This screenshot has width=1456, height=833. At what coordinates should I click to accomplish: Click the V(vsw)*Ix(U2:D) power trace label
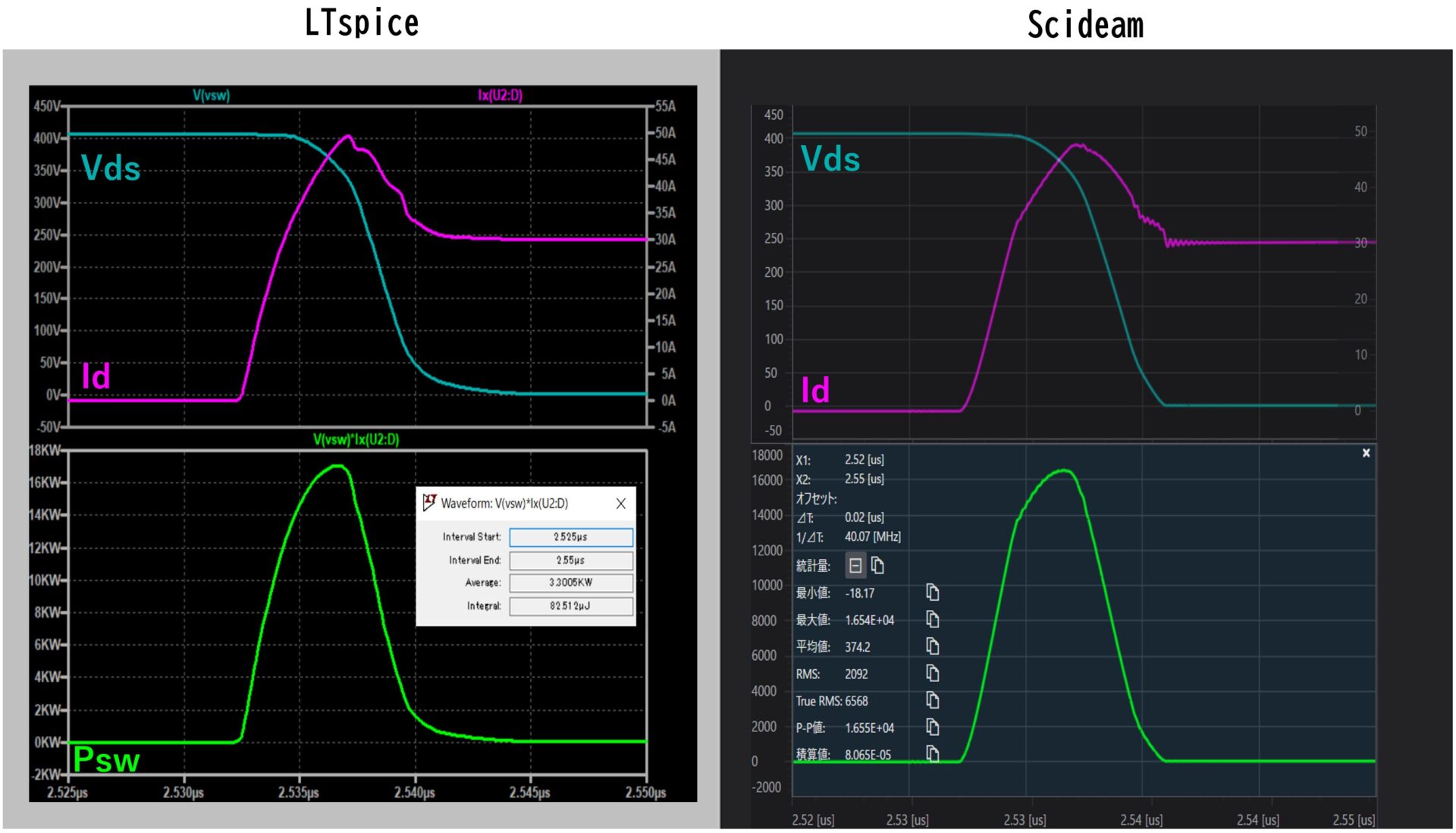point(356,440)
